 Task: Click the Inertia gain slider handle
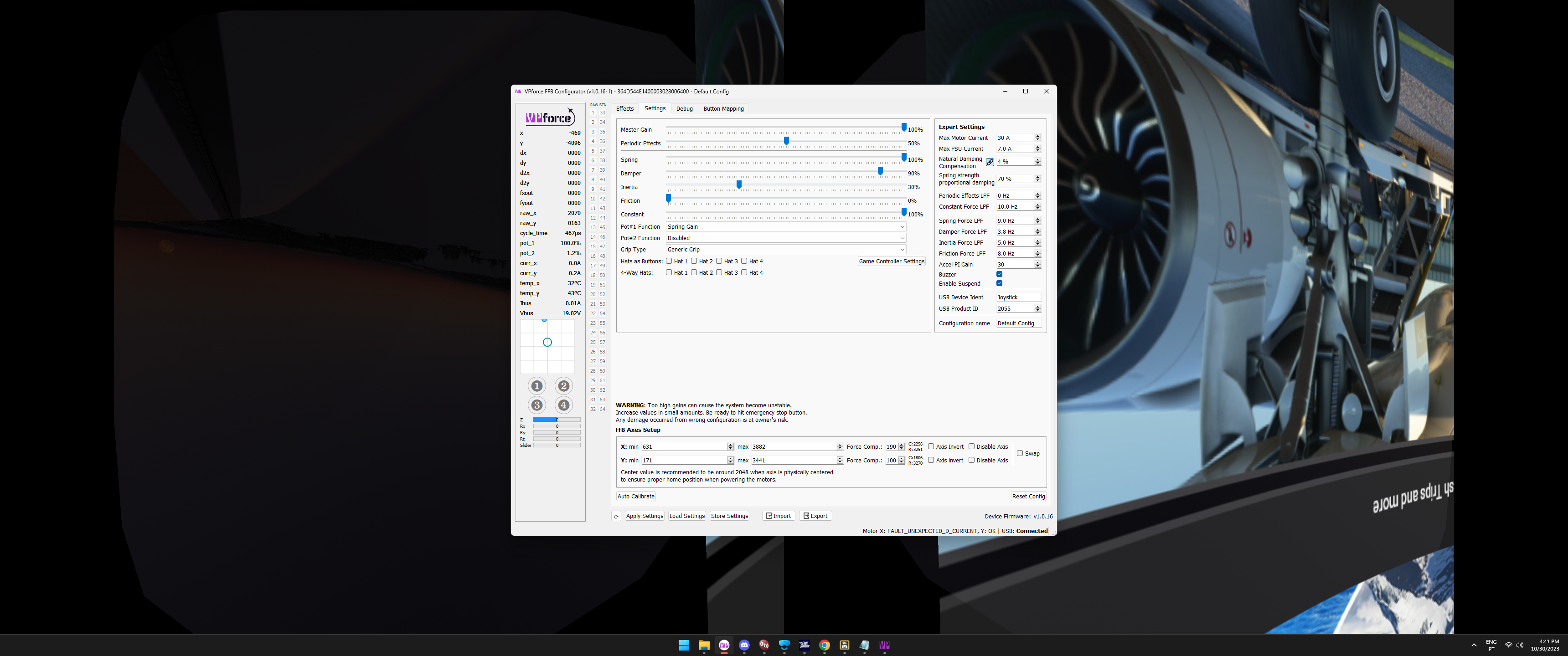[739, 184]
